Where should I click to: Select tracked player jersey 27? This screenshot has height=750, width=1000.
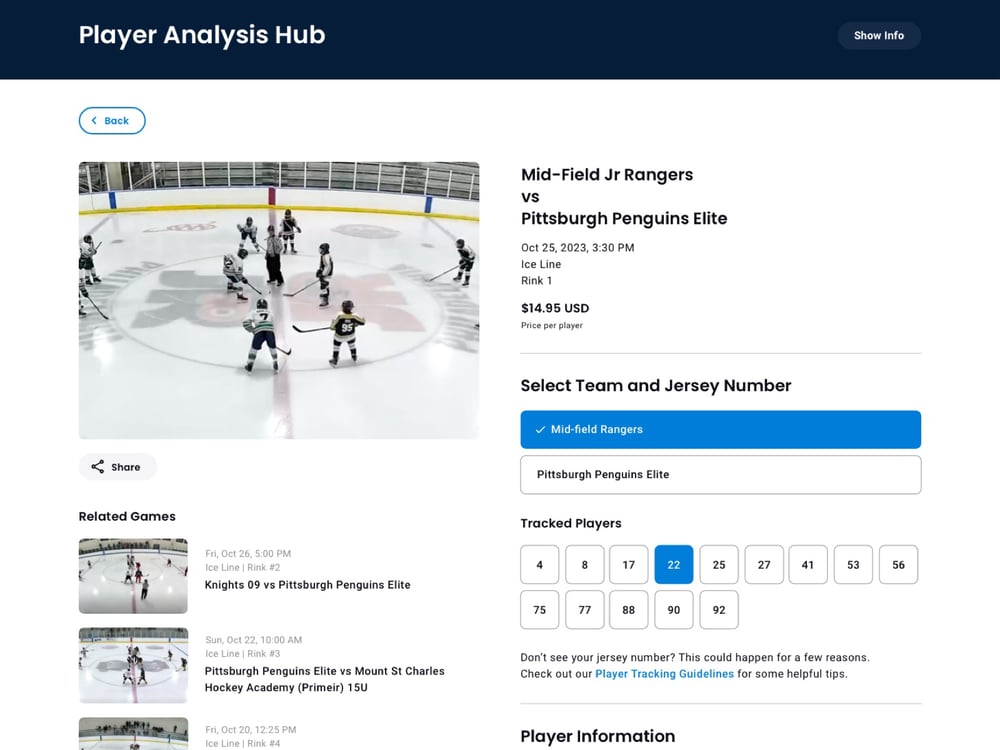click(764, 564)
